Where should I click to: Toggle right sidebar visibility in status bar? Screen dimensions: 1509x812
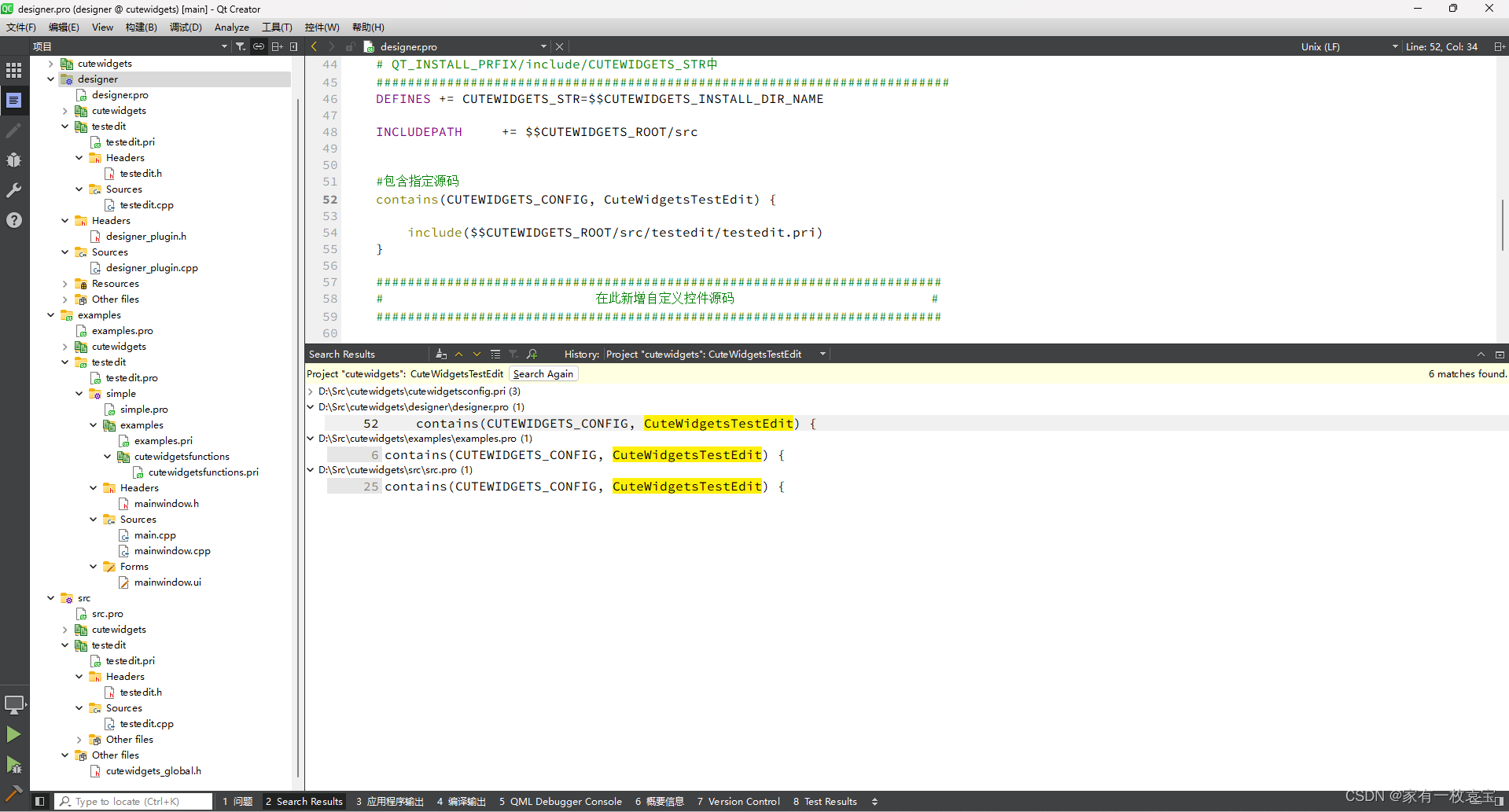pos(1499,801)
